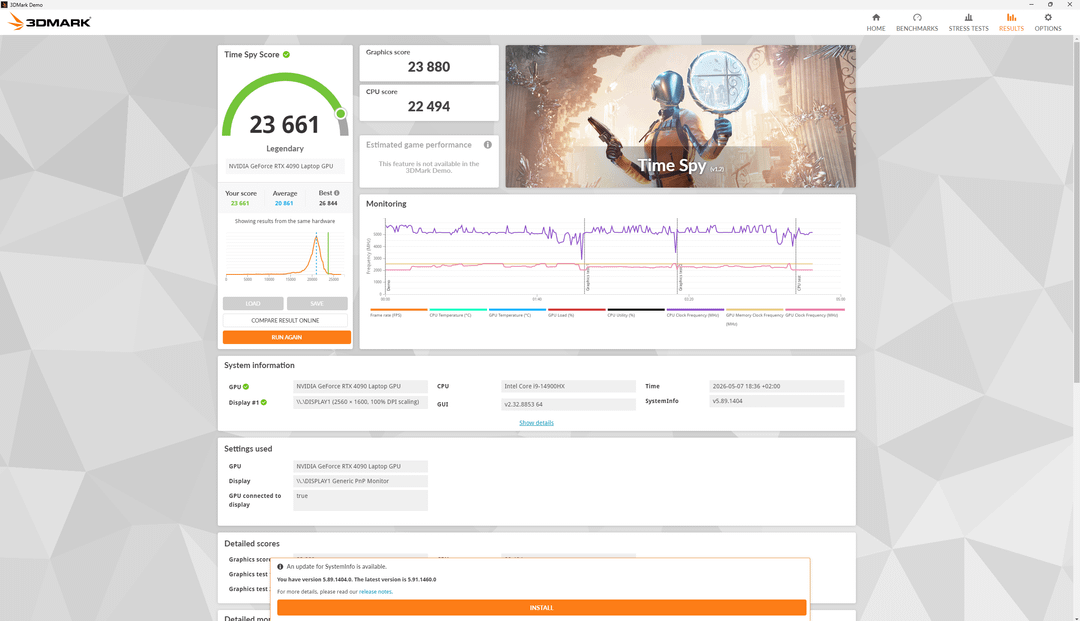
Task: Open the Options gear icon
Action: point(1048,18)
